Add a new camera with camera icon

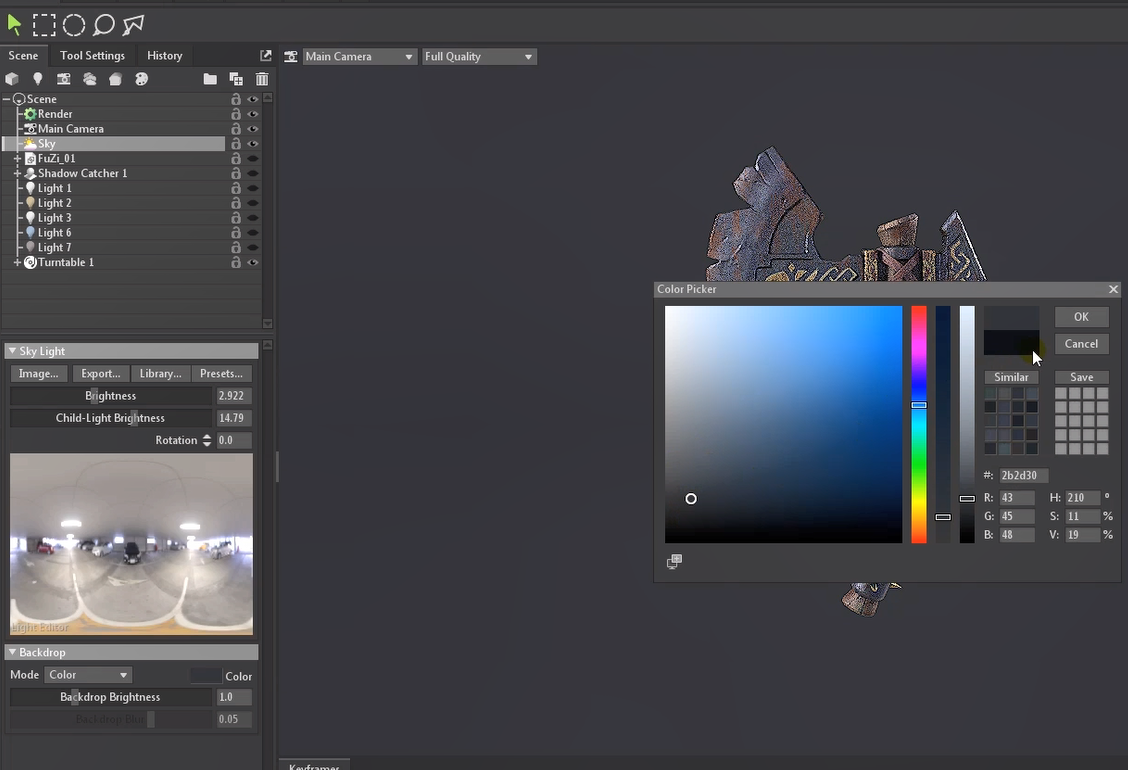pos(64,79)
